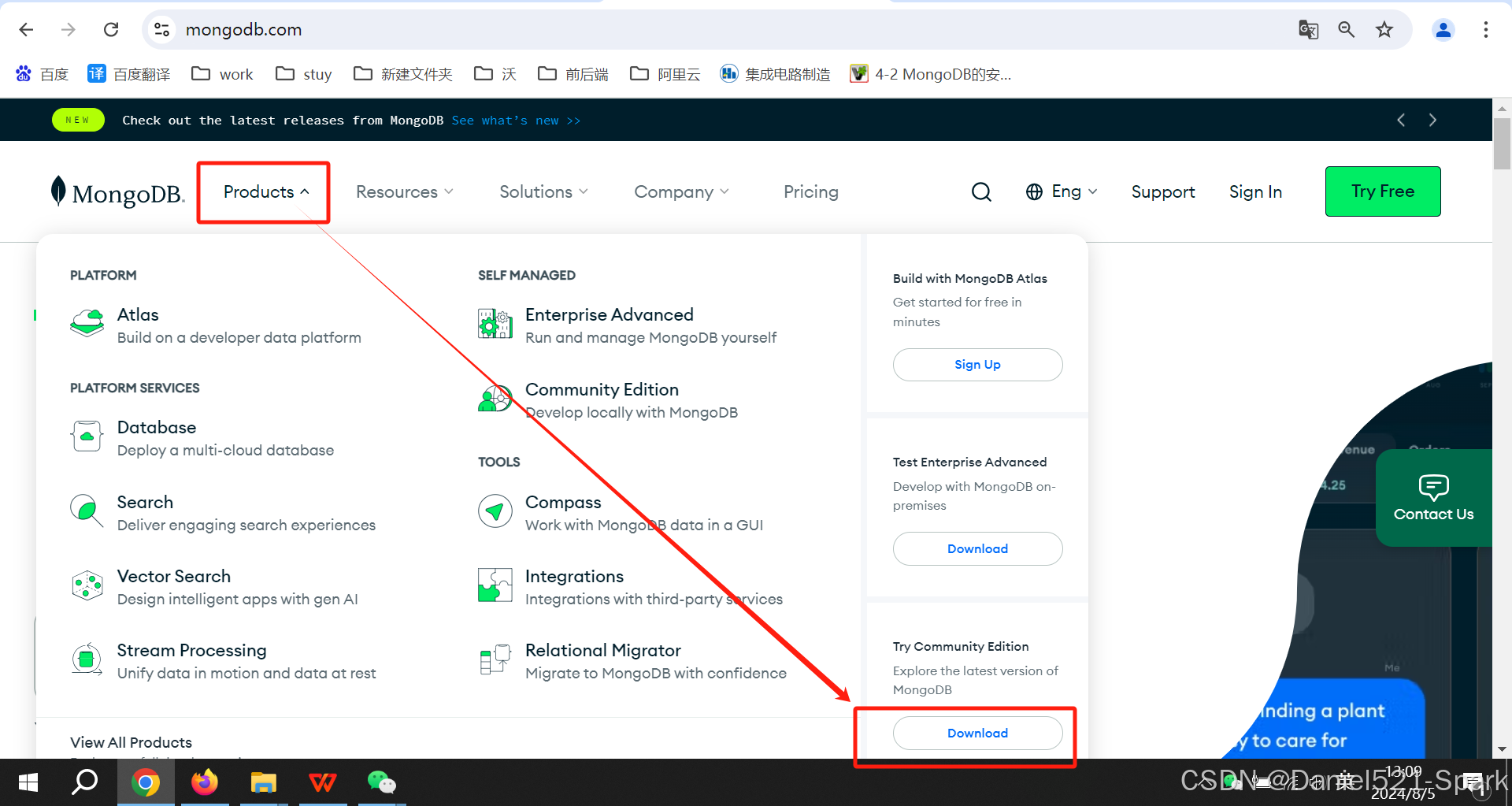This screenshot has height=806, width=1512.
Task: Open Chrome three-dot menu
Action: click(x=1486, y=30)
